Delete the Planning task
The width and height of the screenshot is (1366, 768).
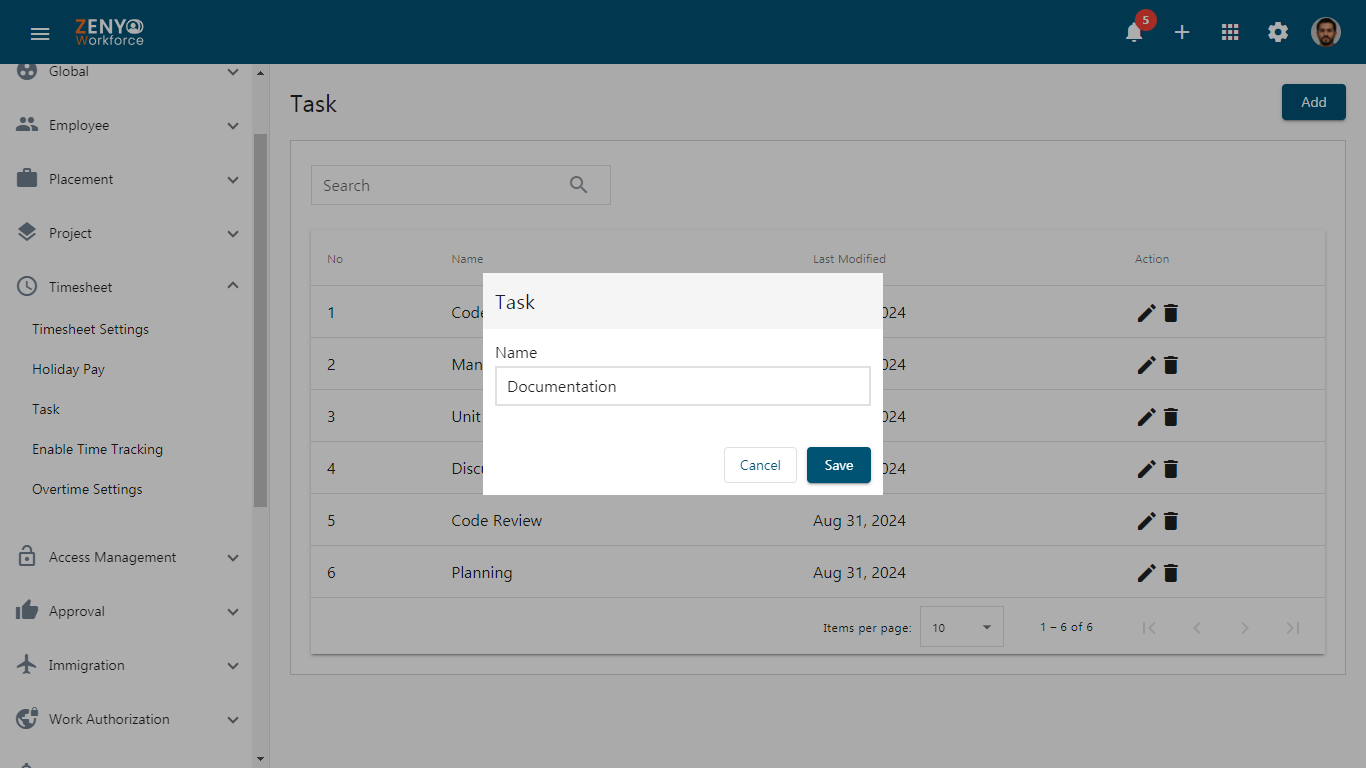point(1171,573)
